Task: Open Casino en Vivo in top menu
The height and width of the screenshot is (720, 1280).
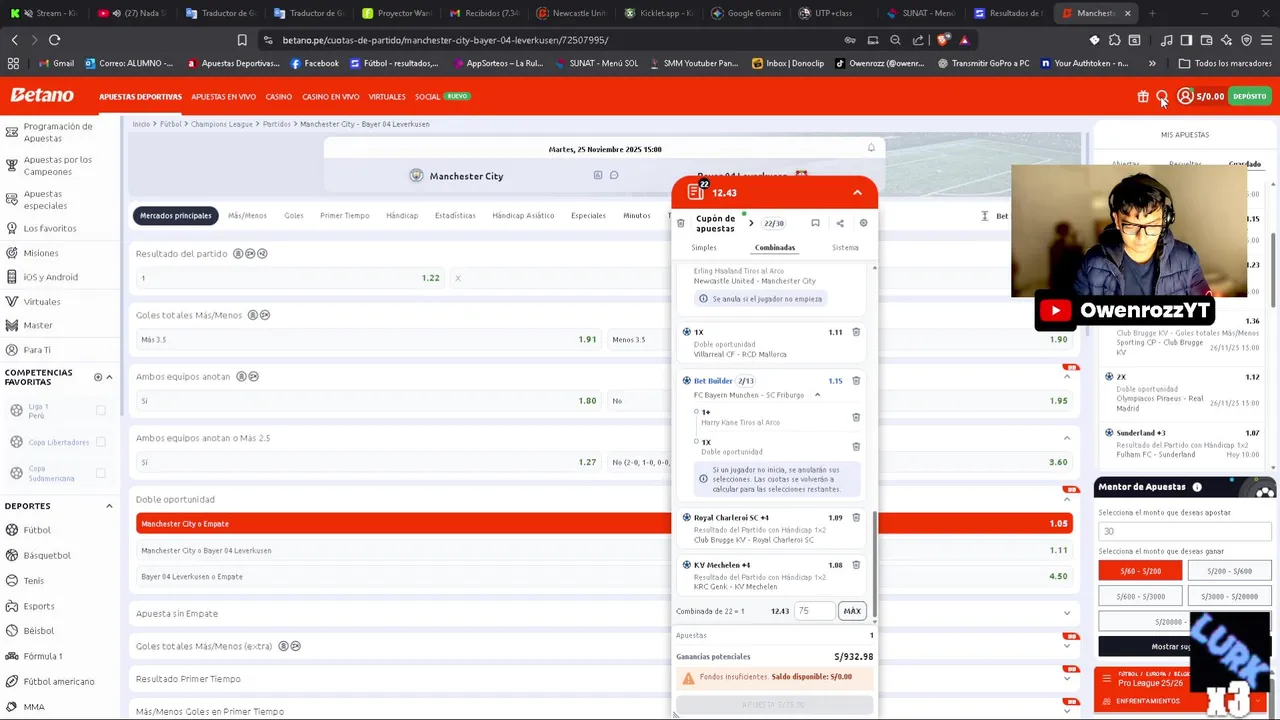Action: [x=331, y=97]
